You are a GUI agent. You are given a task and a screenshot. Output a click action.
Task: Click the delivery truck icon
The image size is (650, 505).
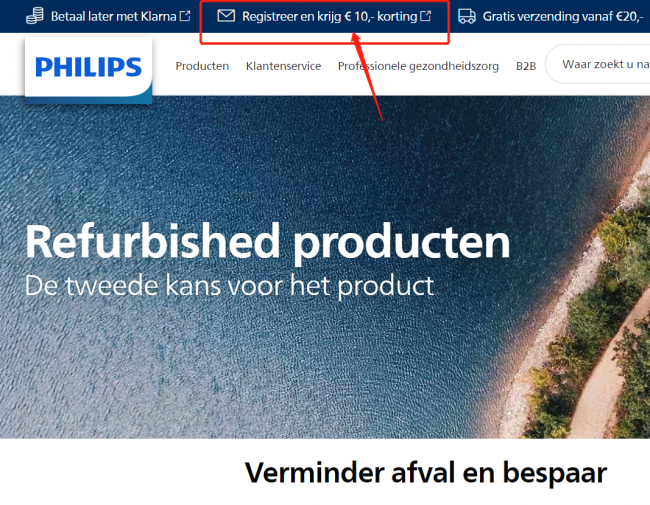[x=467, y=16]
